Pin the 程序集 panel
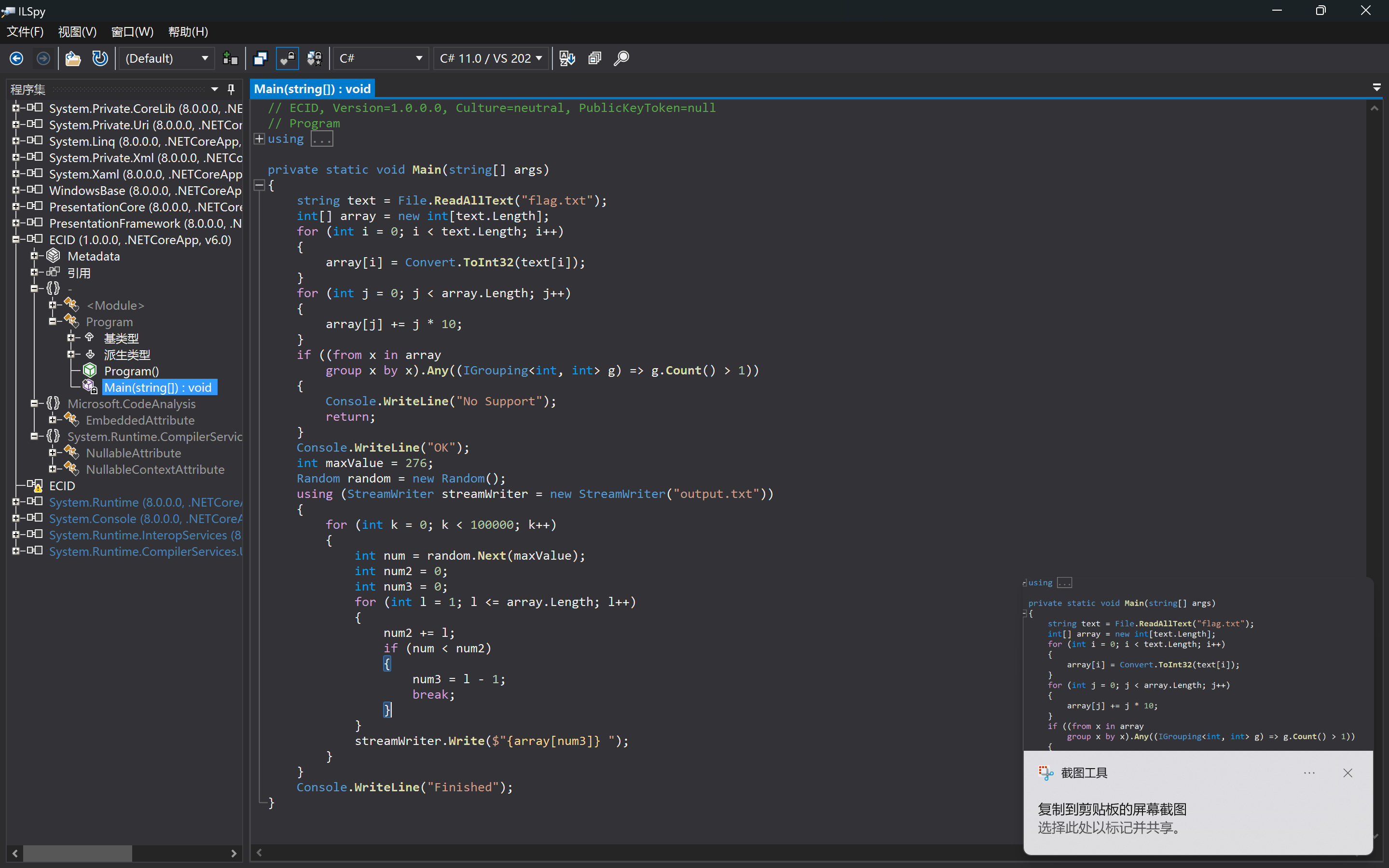The image size is (1389, 868). [x=231, y=89]
